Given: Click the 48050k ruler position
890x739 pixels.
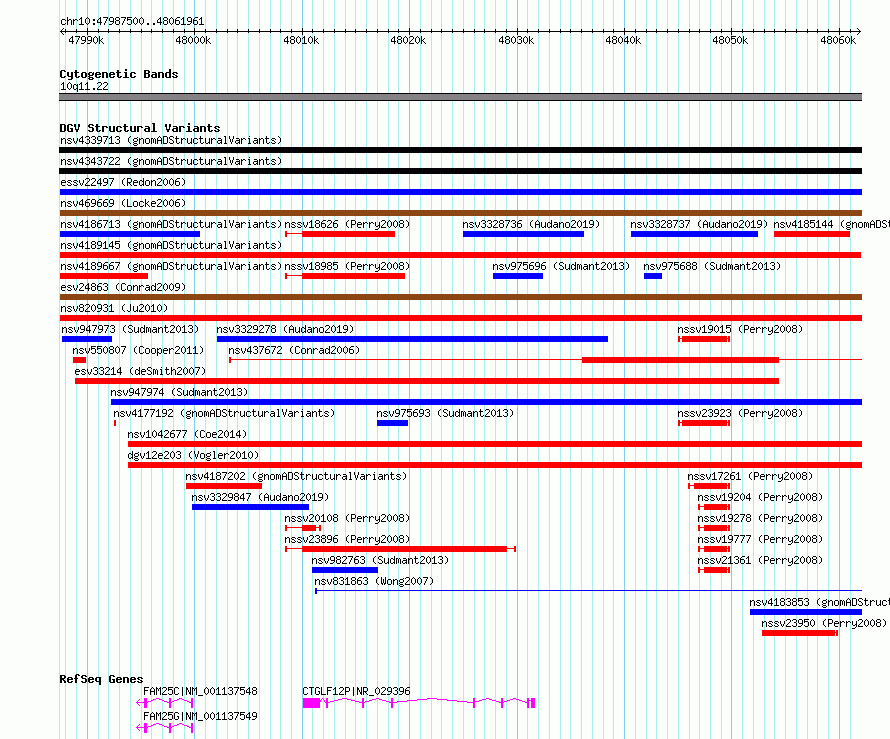Looking at the screenshot, I should pyautogui.click(x=730, y=40).
